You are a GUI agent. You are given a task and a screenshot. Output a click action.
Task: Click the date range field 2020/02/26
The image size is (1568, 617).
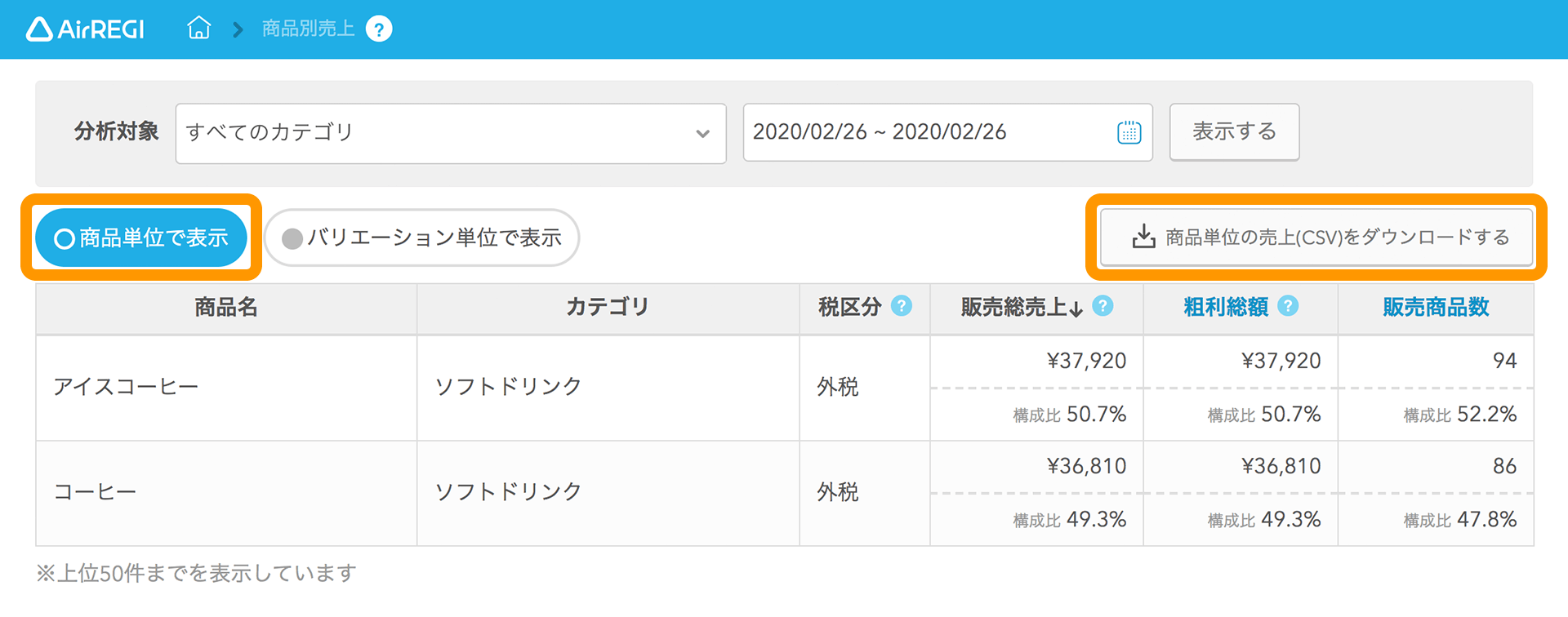[947, 132]
